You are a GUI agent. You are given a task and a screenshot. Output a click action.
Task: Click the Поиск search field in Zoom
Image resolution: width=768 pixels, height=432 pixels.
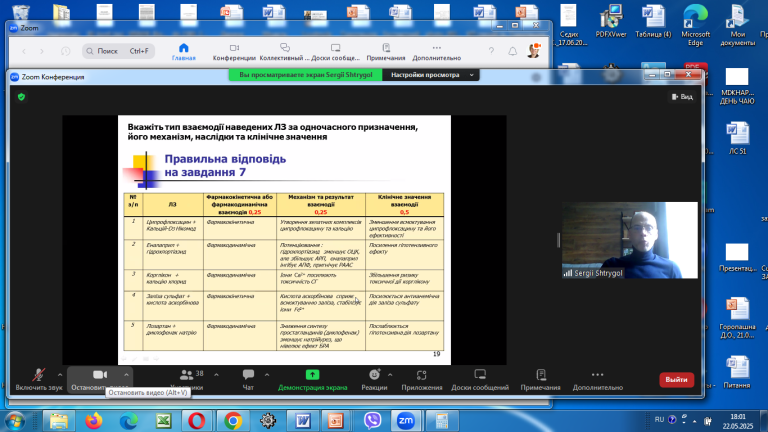point(118,51)
